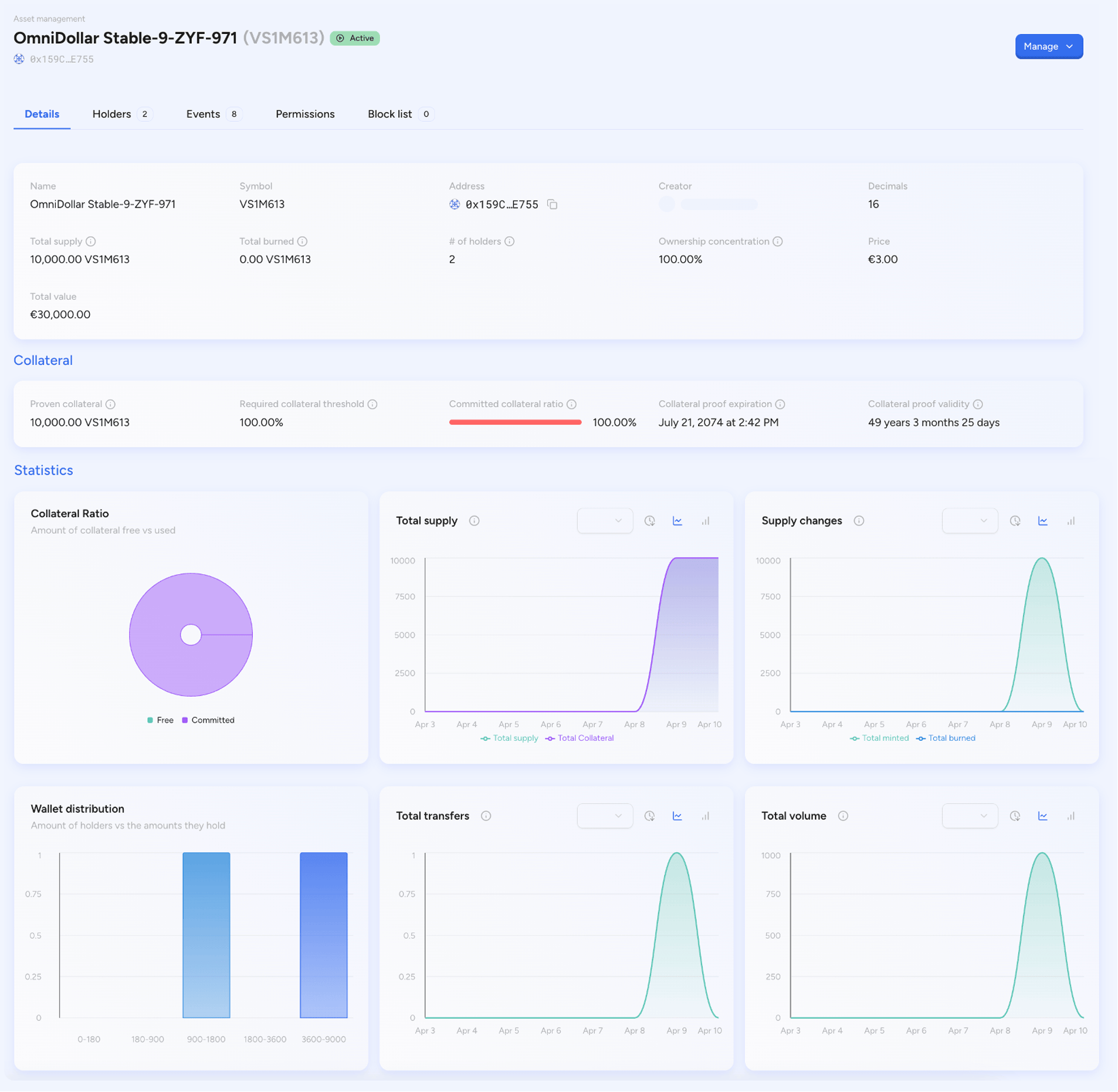1118x1092 pixels.
Task: Open history range on Supply changes chart
Action: (1015, 520)
